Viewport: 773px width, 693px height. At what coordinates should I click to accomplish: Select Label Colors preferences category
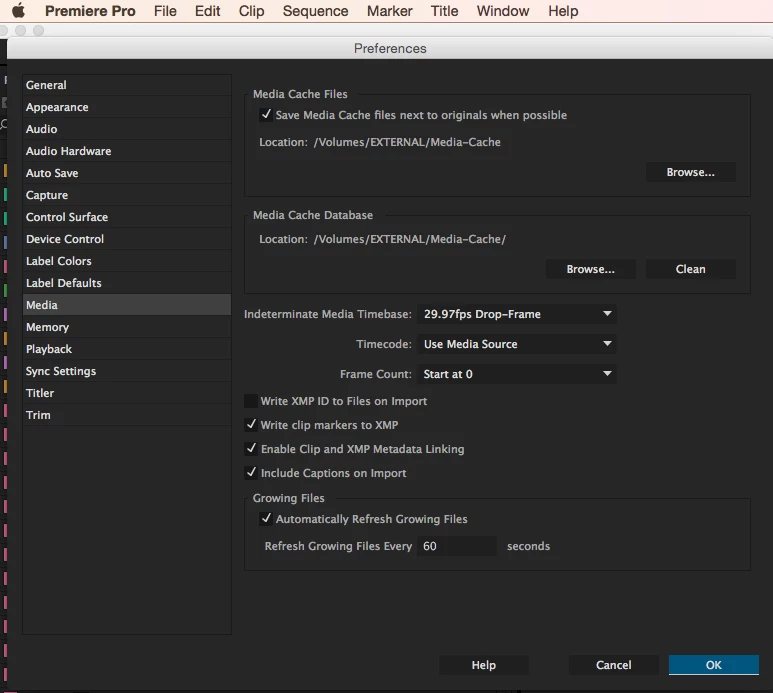(127, 261)
